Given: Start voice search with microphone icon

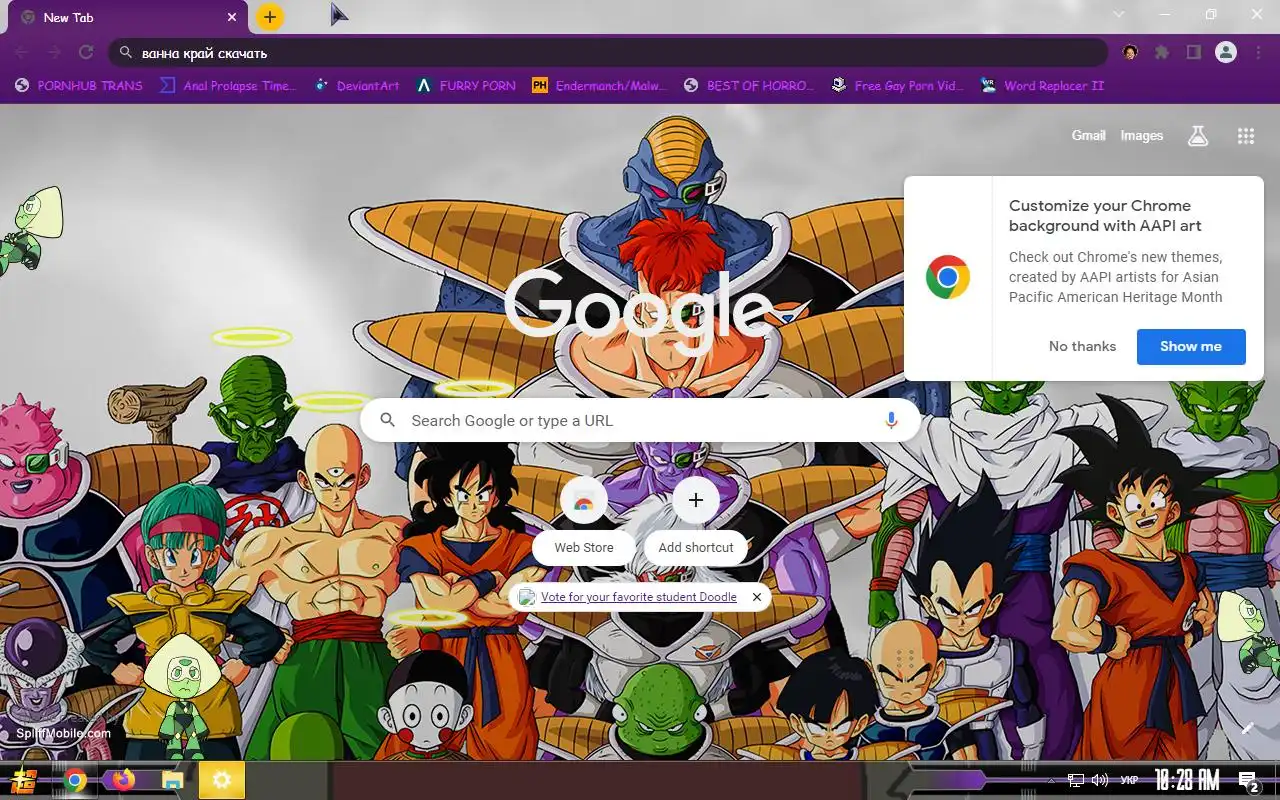Looking at the screenshot, I should click(891, 421).
